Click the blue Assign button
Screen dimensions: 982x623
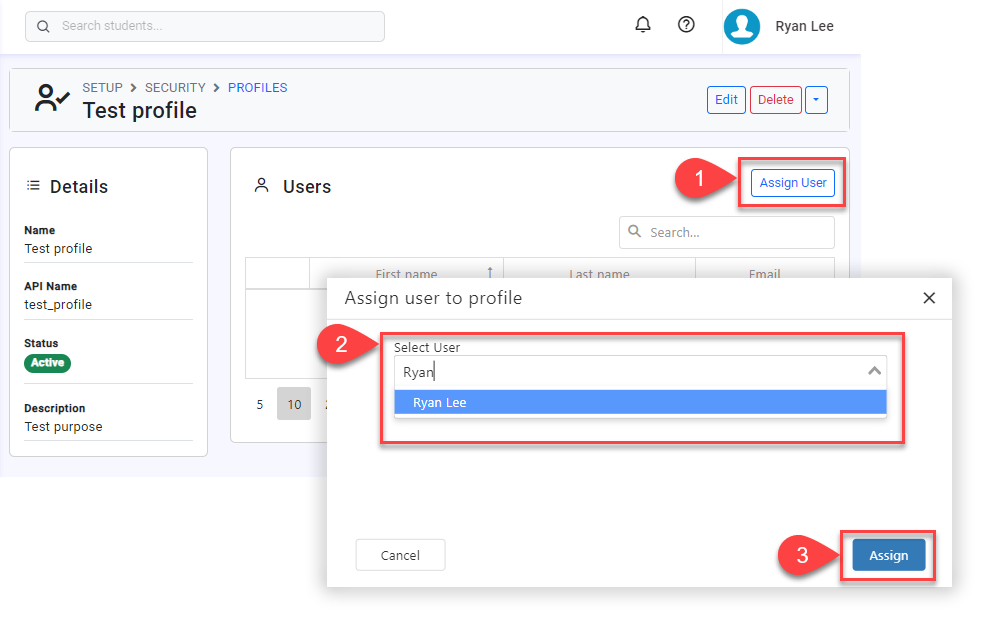(x=888, y=556)
